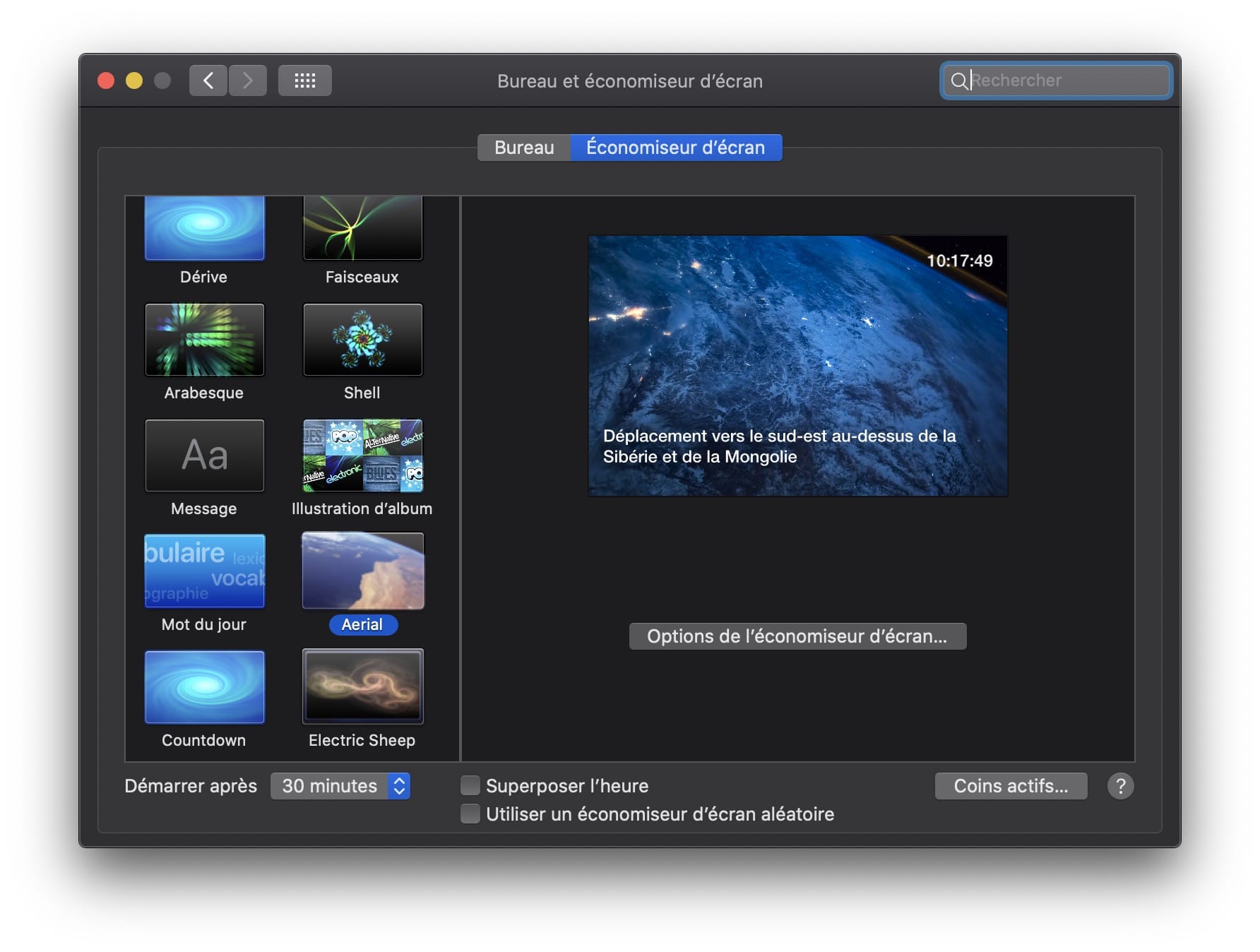Viewport: 1260px width, 952px height.
Task: Click the Sibérie et Mongolie caption text
Action: click(x=780, y=446)
